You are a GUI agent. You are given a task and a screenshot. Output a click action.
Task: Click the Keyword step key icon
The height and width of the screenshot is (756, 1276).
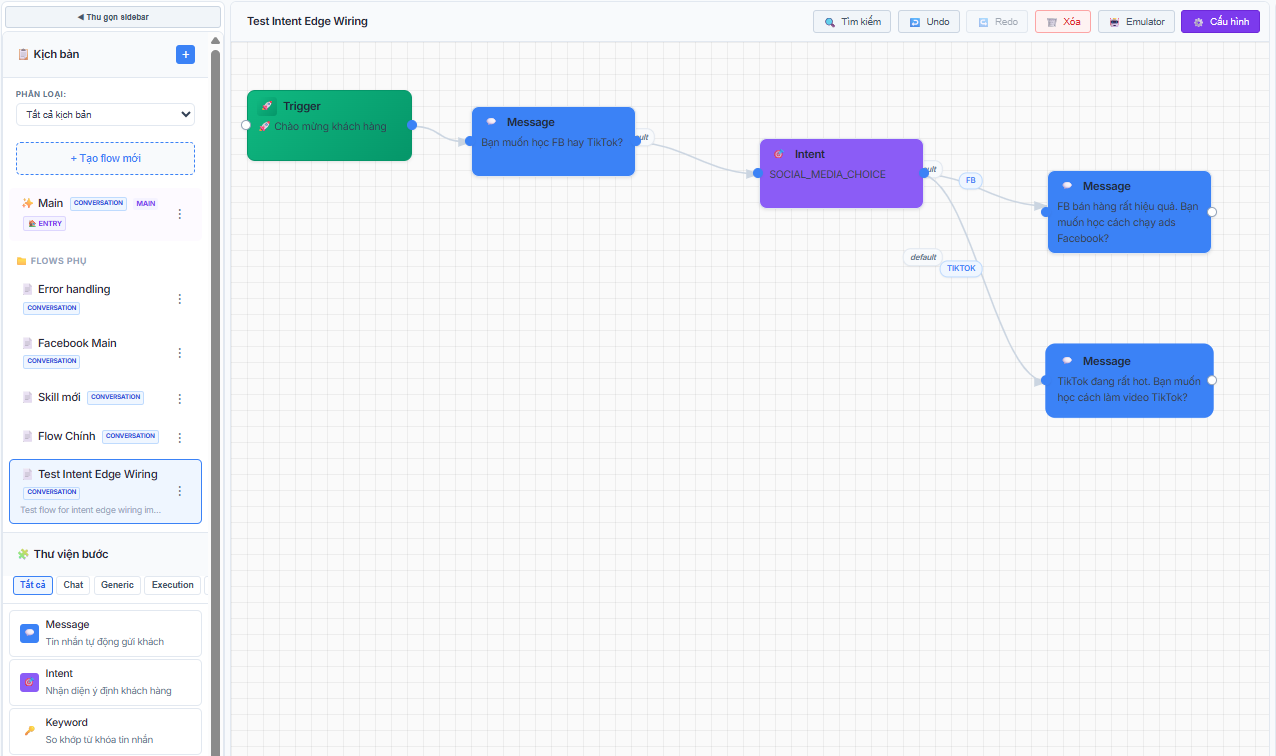tap(30, 731)
